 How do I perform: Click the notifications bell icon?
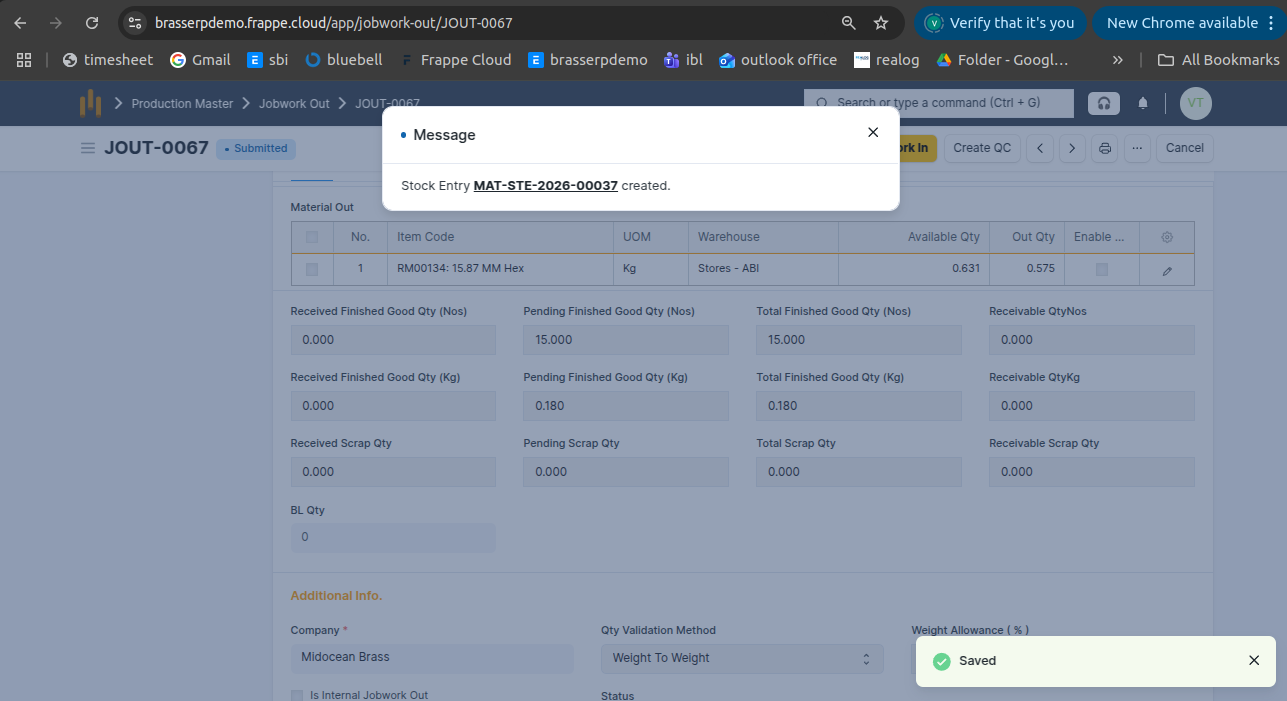(1143, 103)
